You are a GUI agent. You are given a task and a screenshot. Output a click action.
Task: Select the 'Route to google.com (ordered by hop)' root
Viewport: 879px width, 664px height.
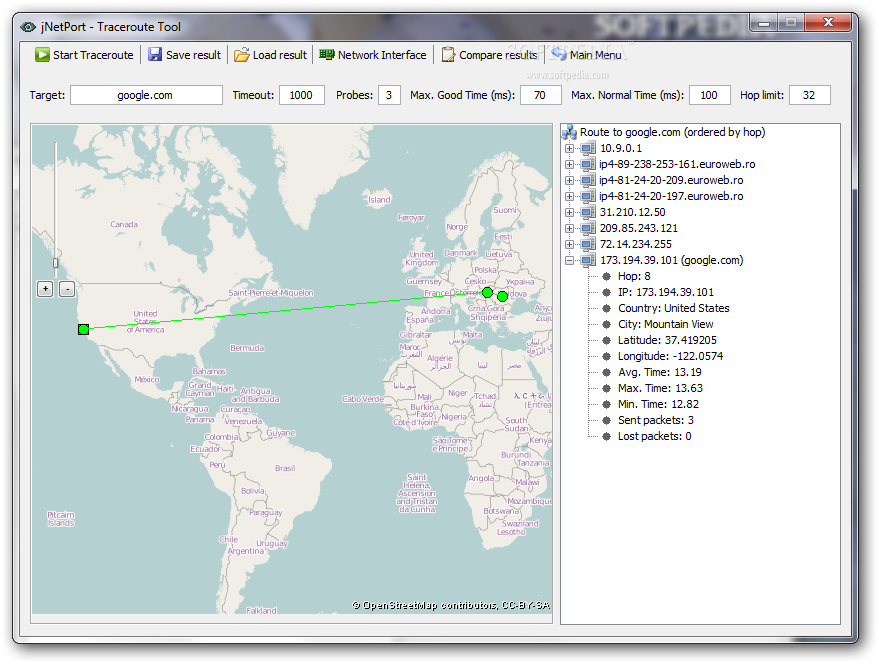pos(672,132)
